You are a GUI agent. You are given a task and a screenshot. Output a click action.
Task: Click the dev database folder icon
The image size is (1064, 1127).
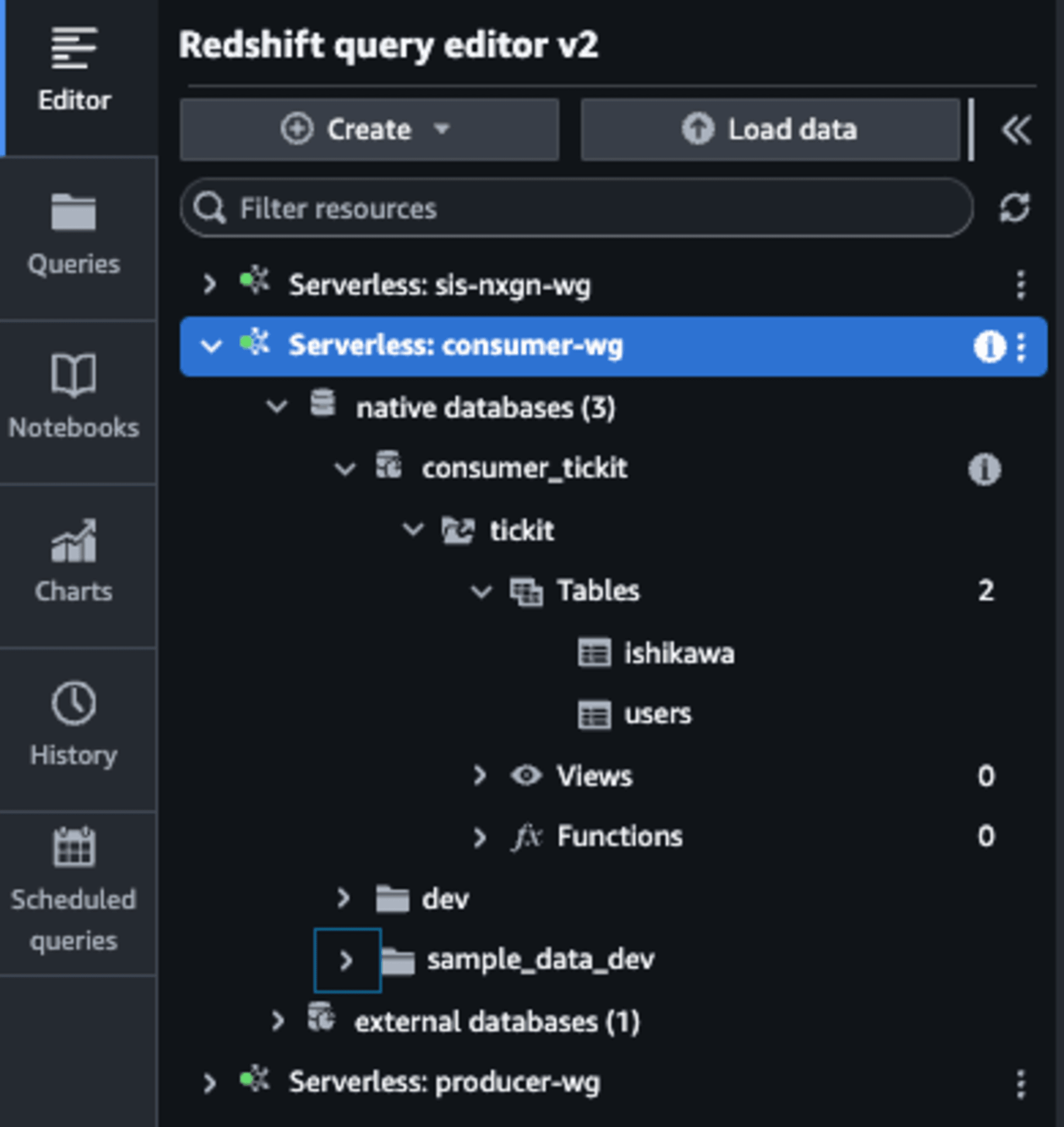point(393,899)
